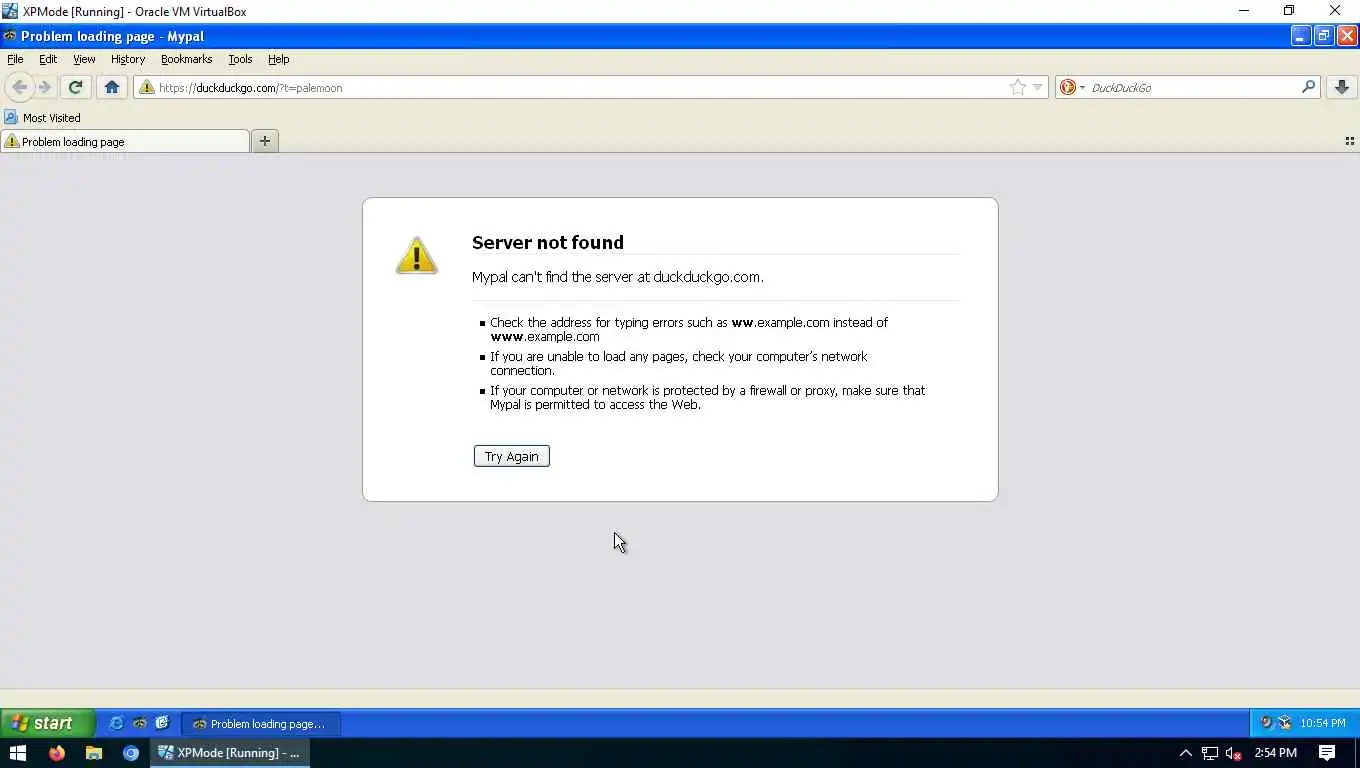Viewport: 1360px width, 768px height.
Task: Open the address bar history dropdown arrow
Action: [x=1037, y=87]
